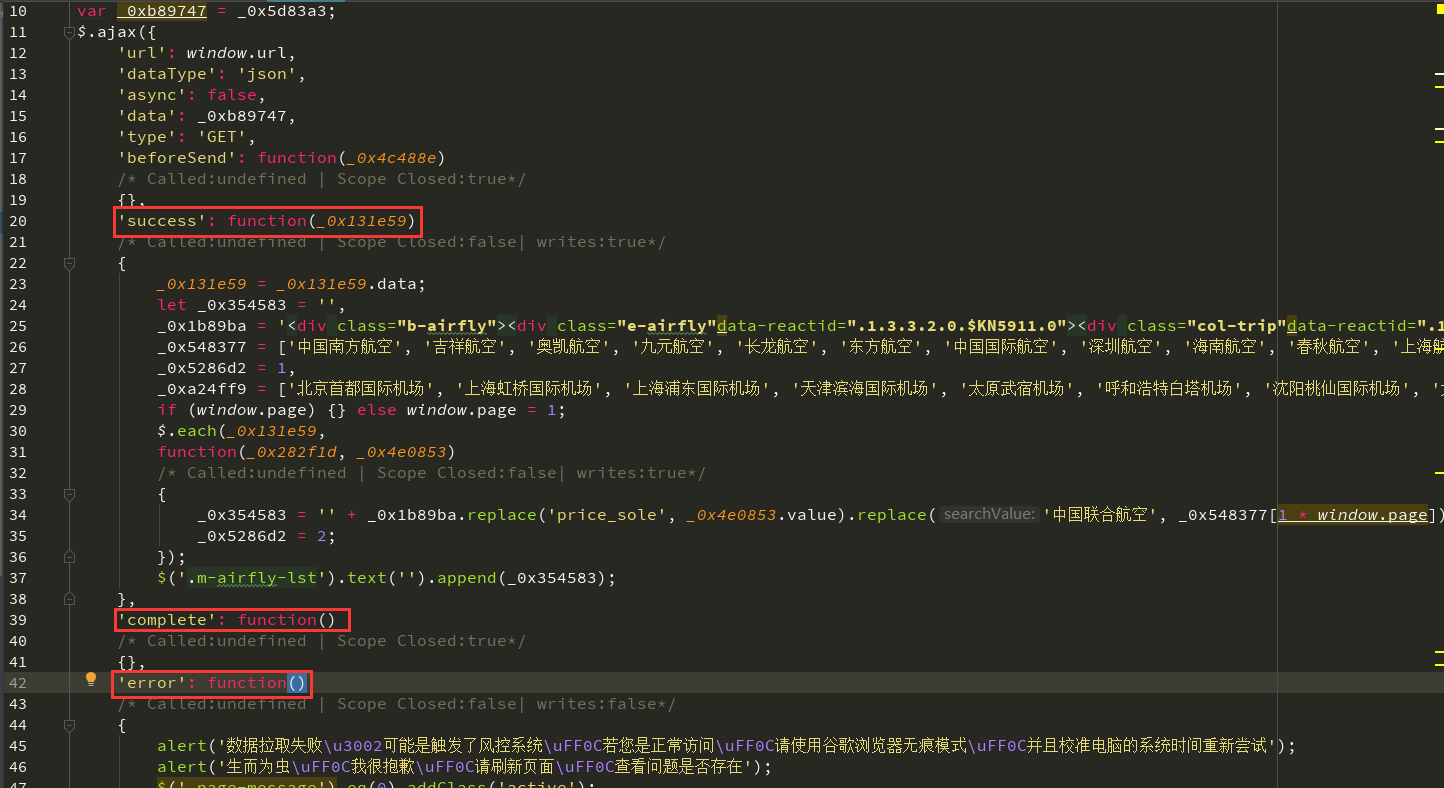The width and height of the screenshot is (1444, 788).
Task: Collapse the error function body at line 44
Action: tap(69, 725)
